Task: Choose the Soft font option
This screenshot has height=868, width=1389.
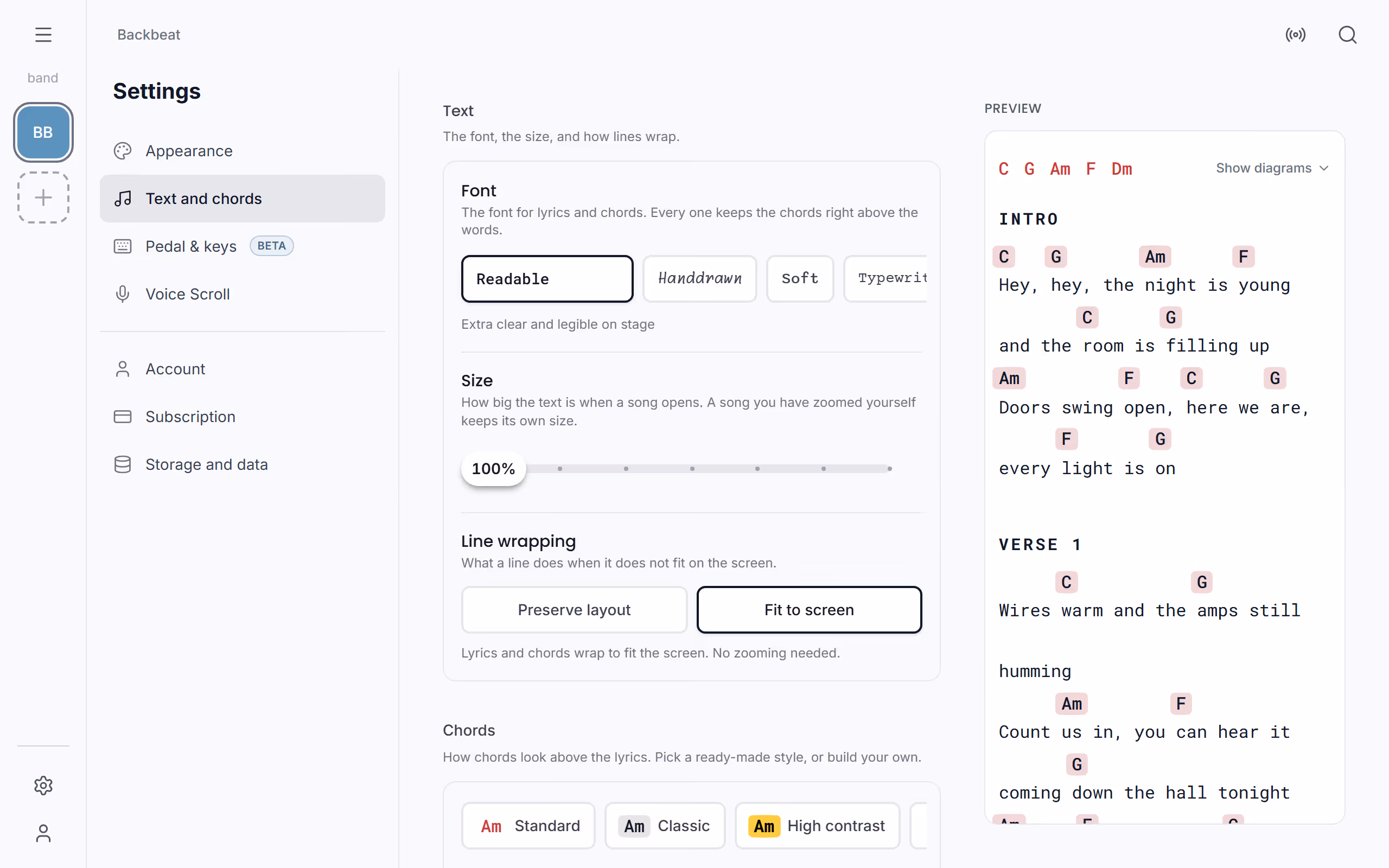Action: [x=800, y=279]
